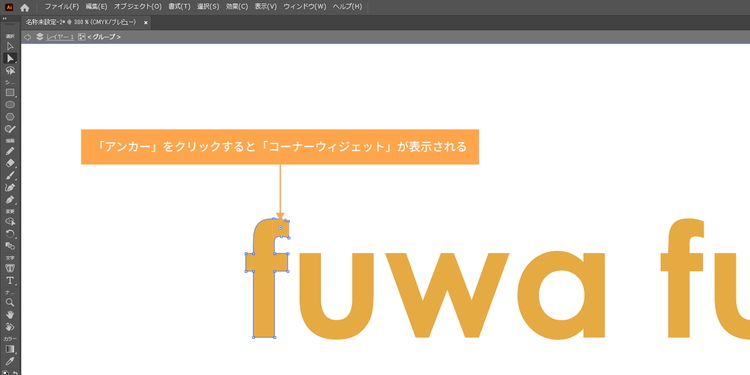750x375 pixels.
Task: Click the letter u after the first f
Action: click(x=336, y=296)
